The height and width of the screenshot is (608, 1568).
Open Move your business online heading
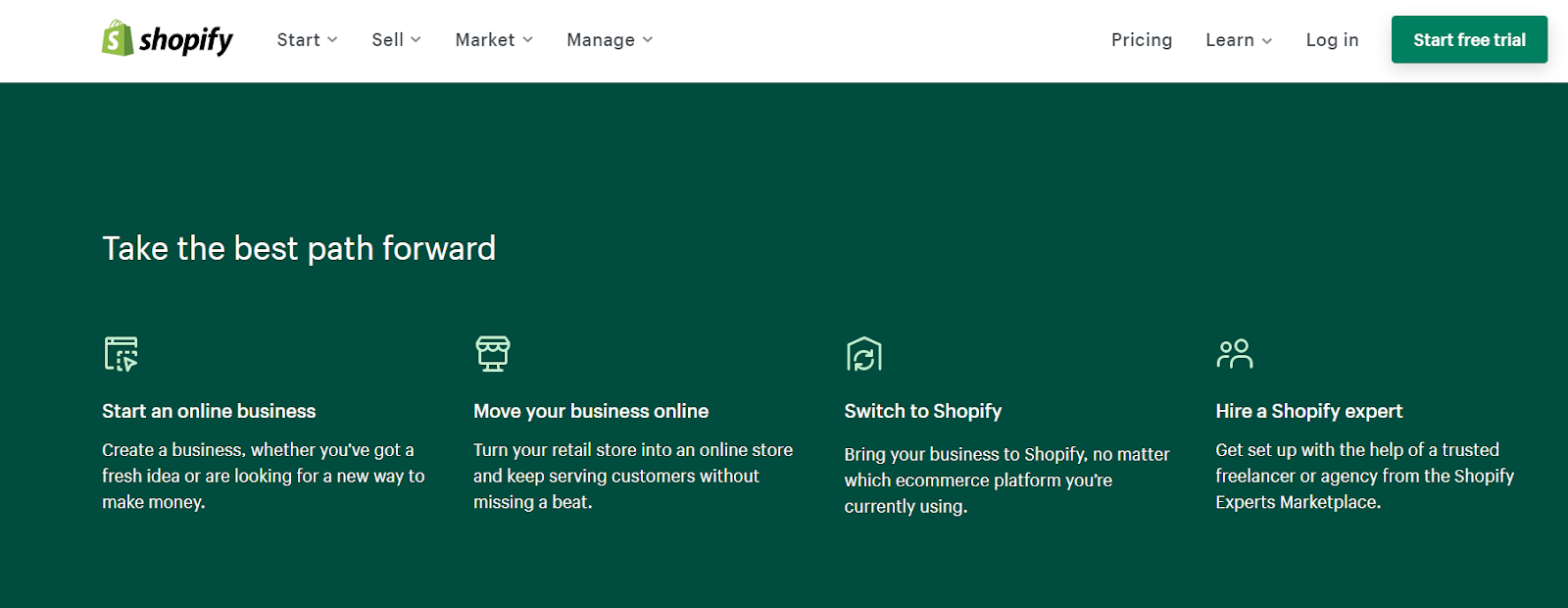tap(591, 411)
